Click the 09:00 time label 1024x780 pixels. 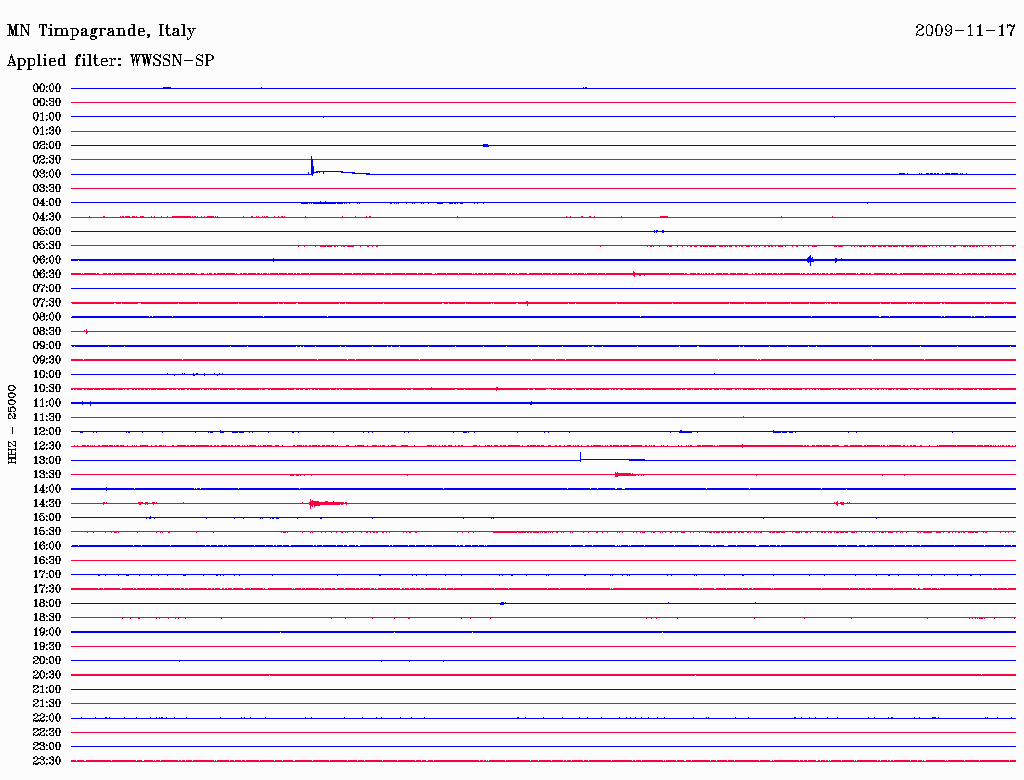pos(47,346)
